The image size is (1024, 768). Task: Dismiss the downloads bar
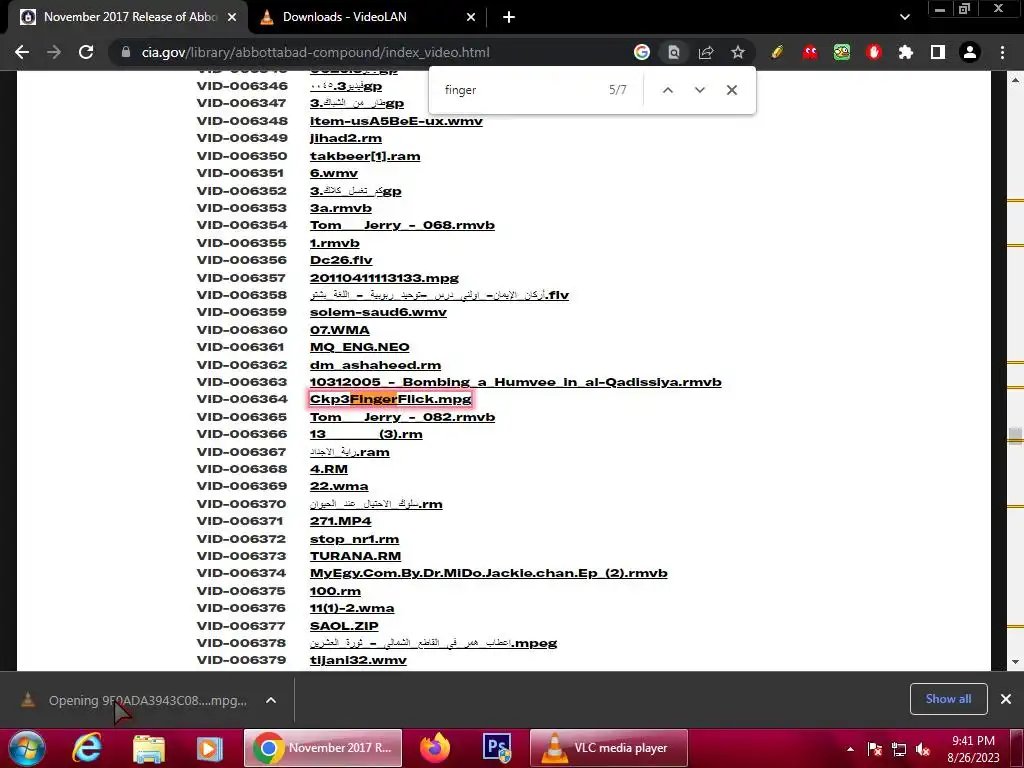[1006, 699]
